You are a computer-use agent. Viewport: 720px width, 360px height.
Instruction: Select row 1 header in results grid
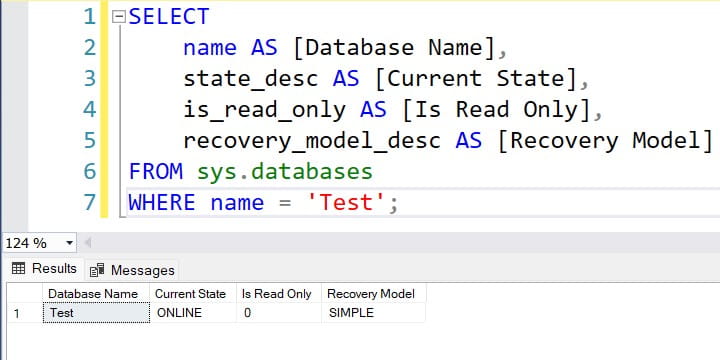coord(25,313)
